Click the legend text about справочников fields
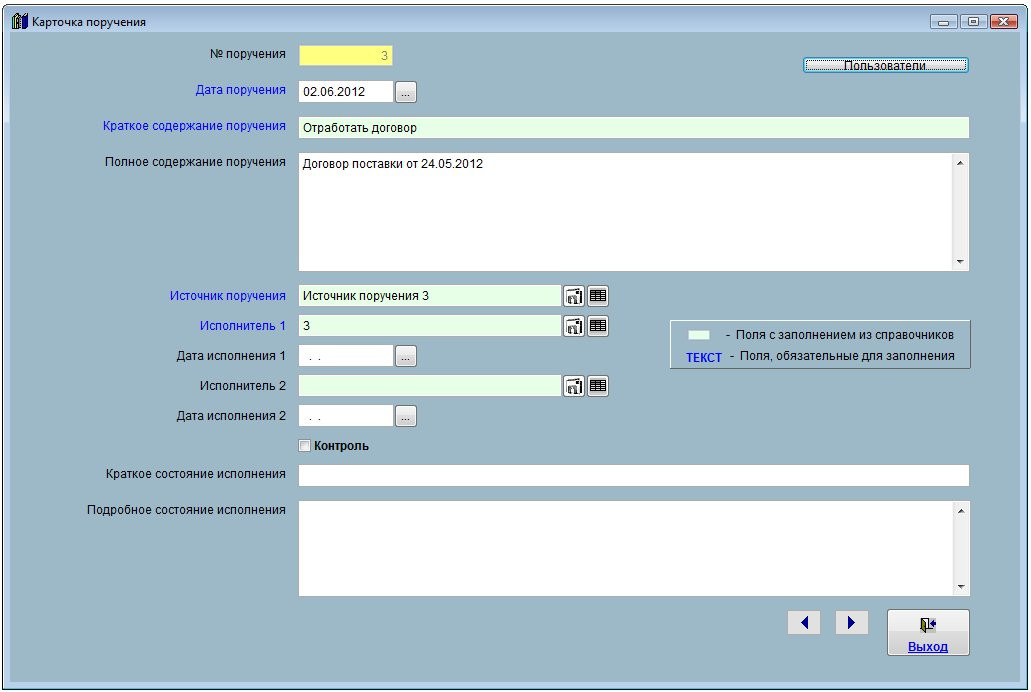1031x692 pixels. coord(844,335)
